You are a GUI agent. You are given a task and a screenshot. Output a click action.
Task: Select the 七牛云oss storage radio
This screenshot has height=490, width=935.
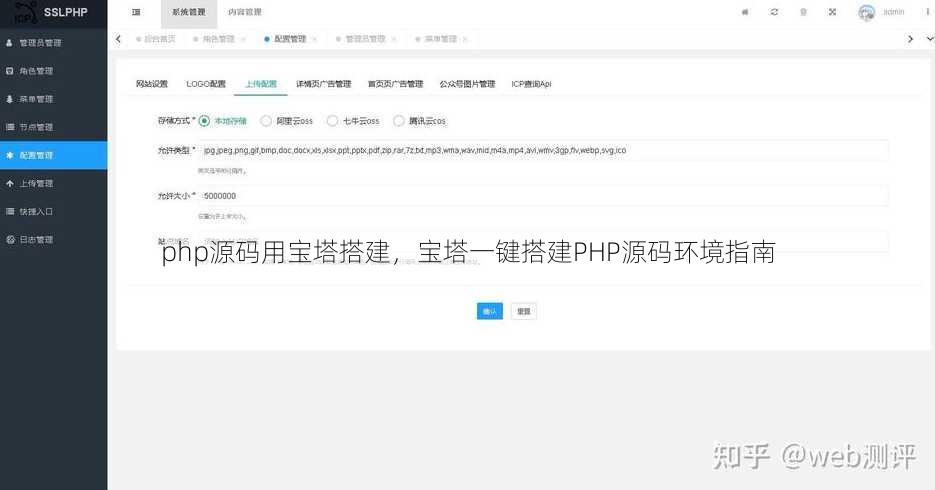[332, 121]
